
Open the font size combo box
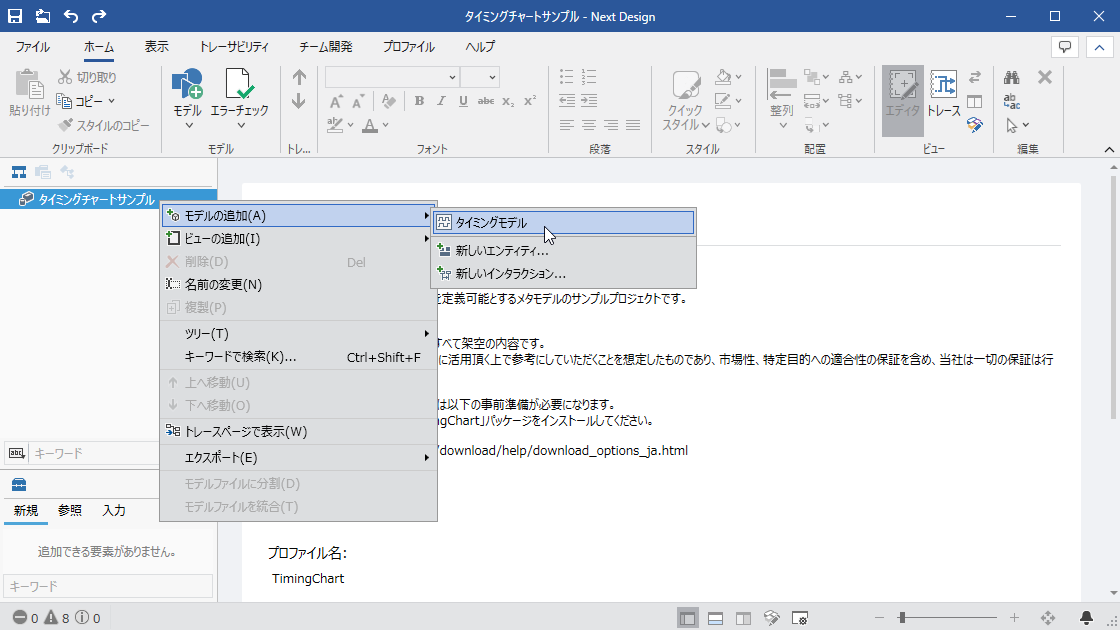point(479,77)
